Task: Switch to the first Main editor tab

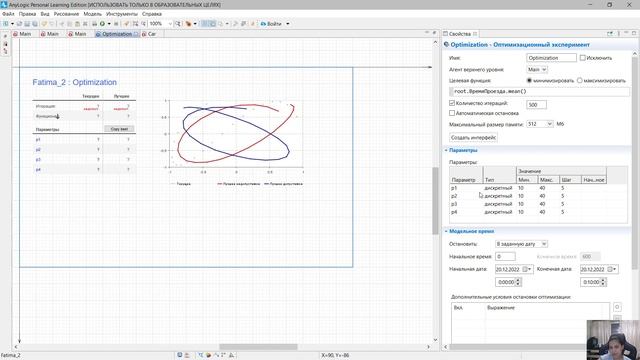Action: pyautogui.click(x=22, y=34)
